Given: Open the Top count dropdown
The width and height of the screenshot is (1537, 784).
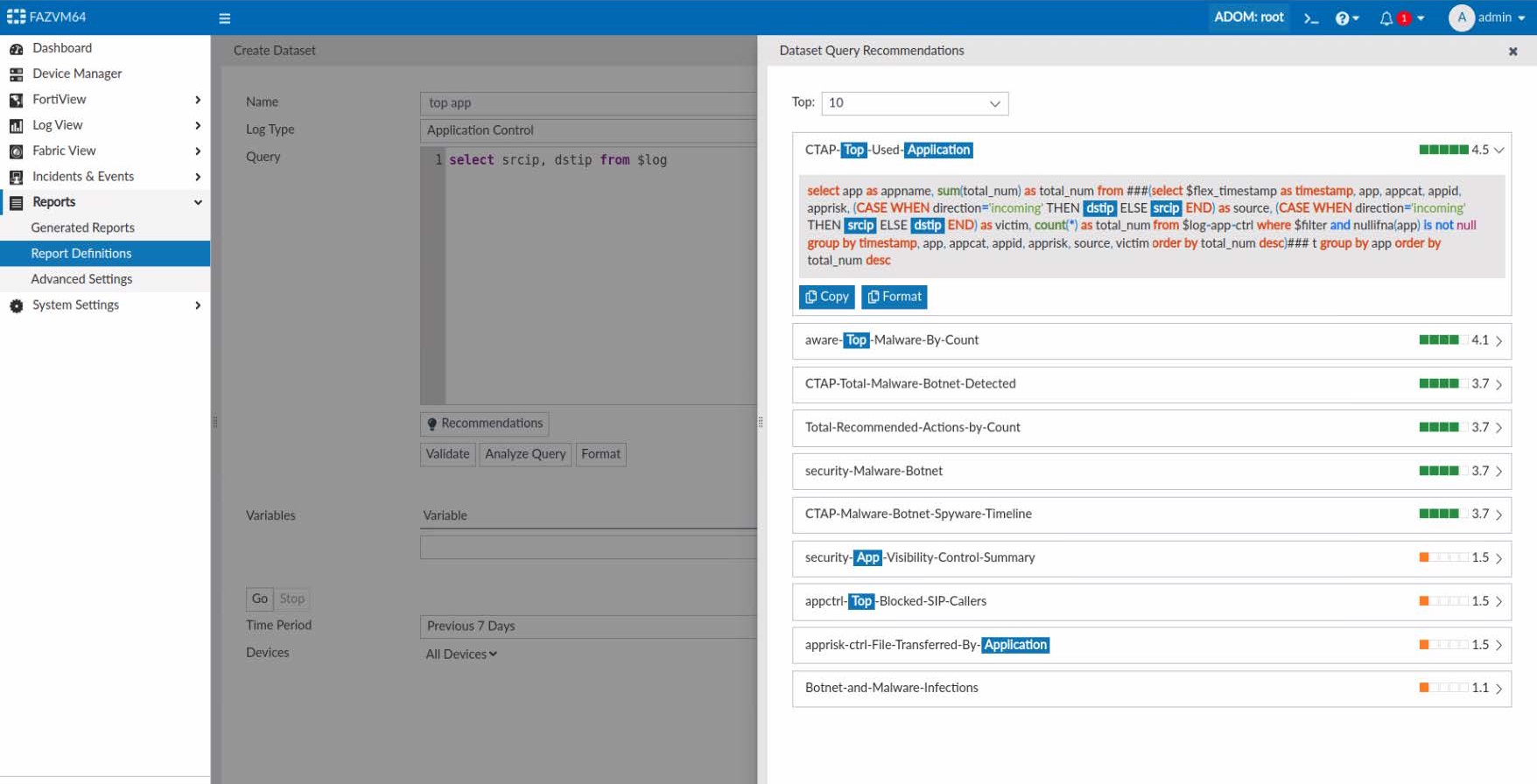Looking at the screenshot, I should [914, 103].
